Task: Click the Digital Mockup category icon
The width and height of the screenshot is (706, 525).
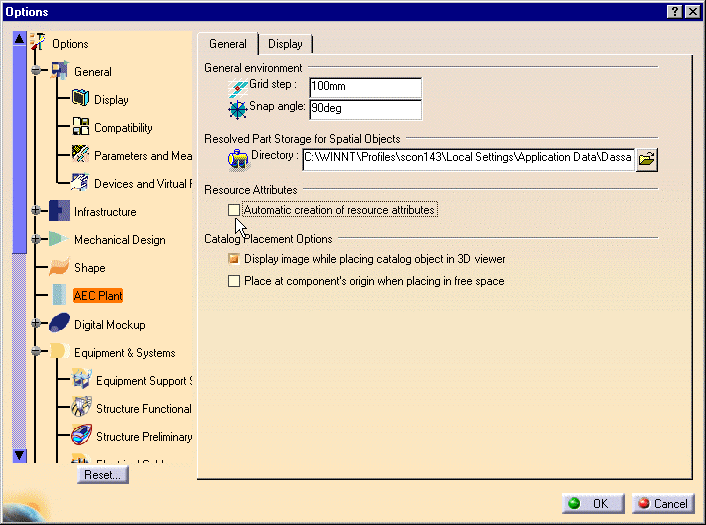Action: (x=60, y=324)
